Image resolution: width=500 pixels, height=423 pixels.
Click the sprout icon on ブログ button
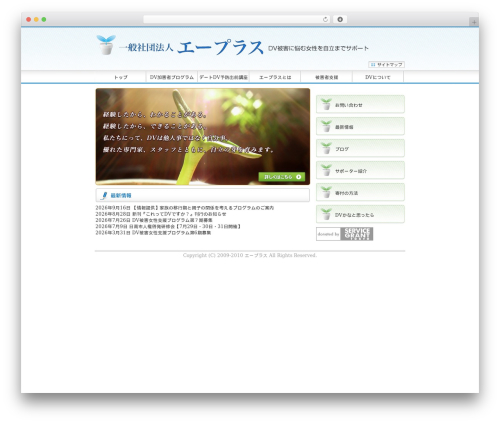(326, 148)
